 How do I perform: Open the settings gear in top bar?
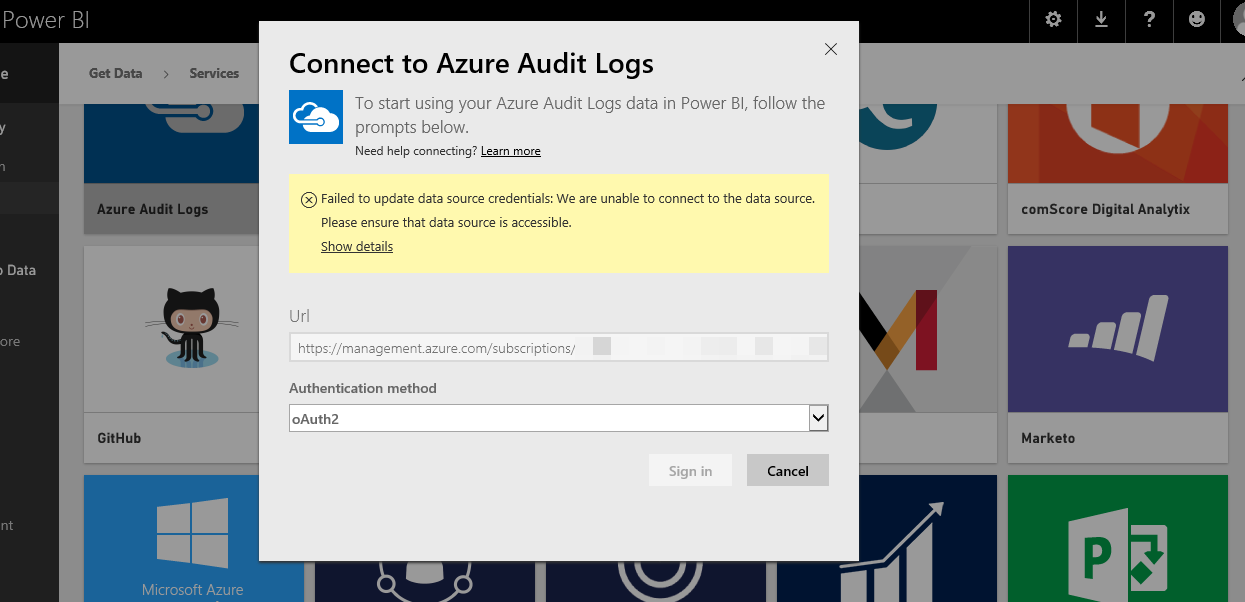point(1053,20)
